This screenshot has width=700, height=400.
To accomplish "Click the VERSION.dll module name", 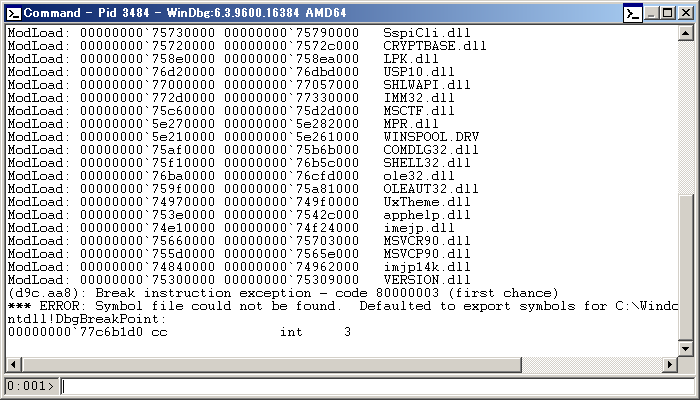I will tap(426, 279).
